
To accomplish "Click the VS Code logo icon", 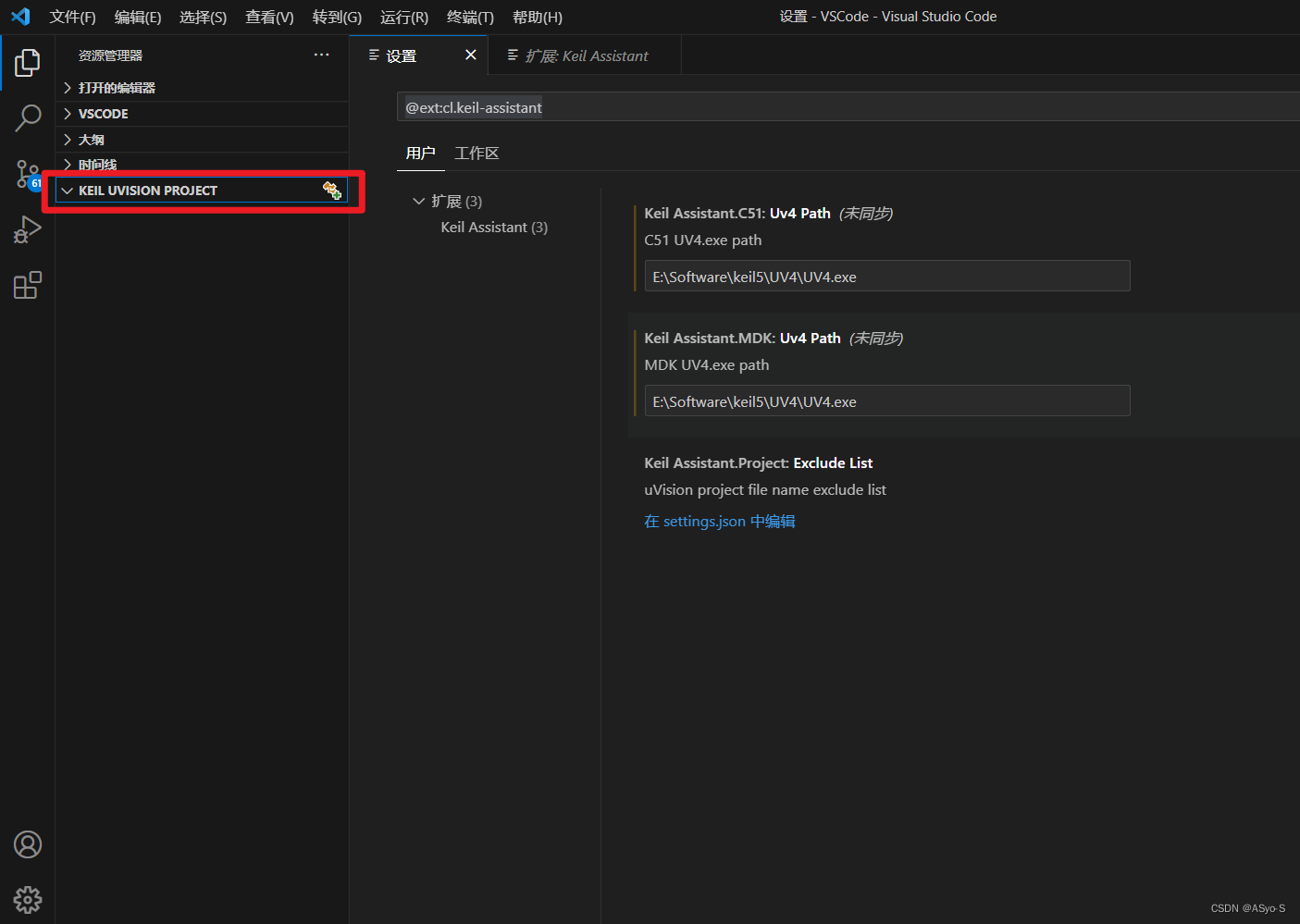I will click(x=20, y=17).
